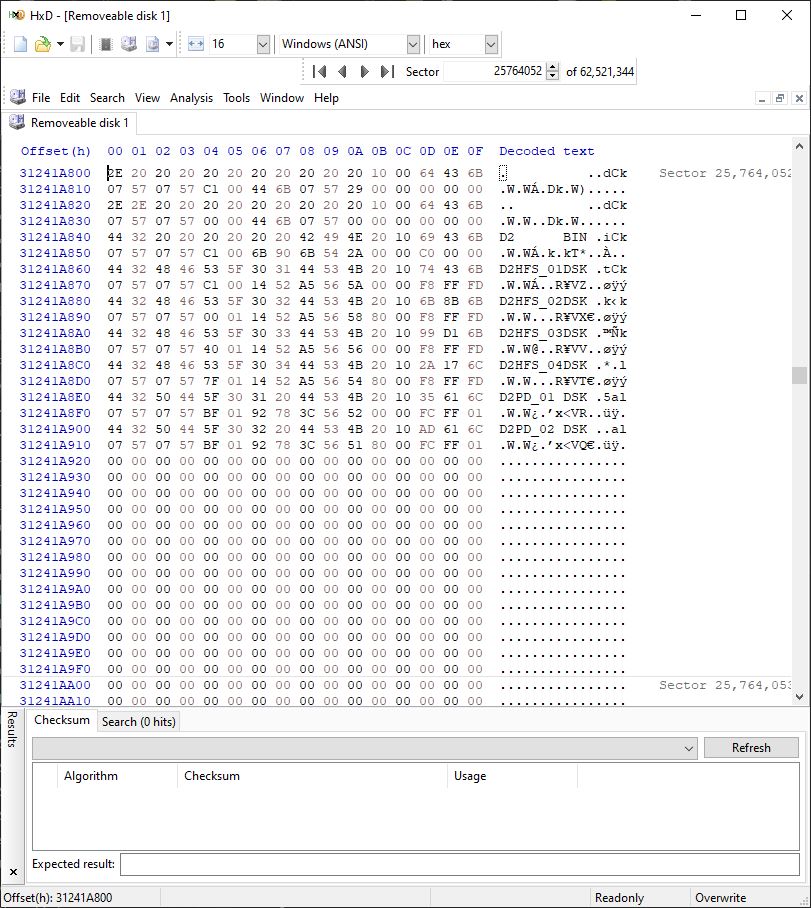This screenshot has width=811, height=908.
Task: Expand the checksum results dropdown
Action: 687,748
